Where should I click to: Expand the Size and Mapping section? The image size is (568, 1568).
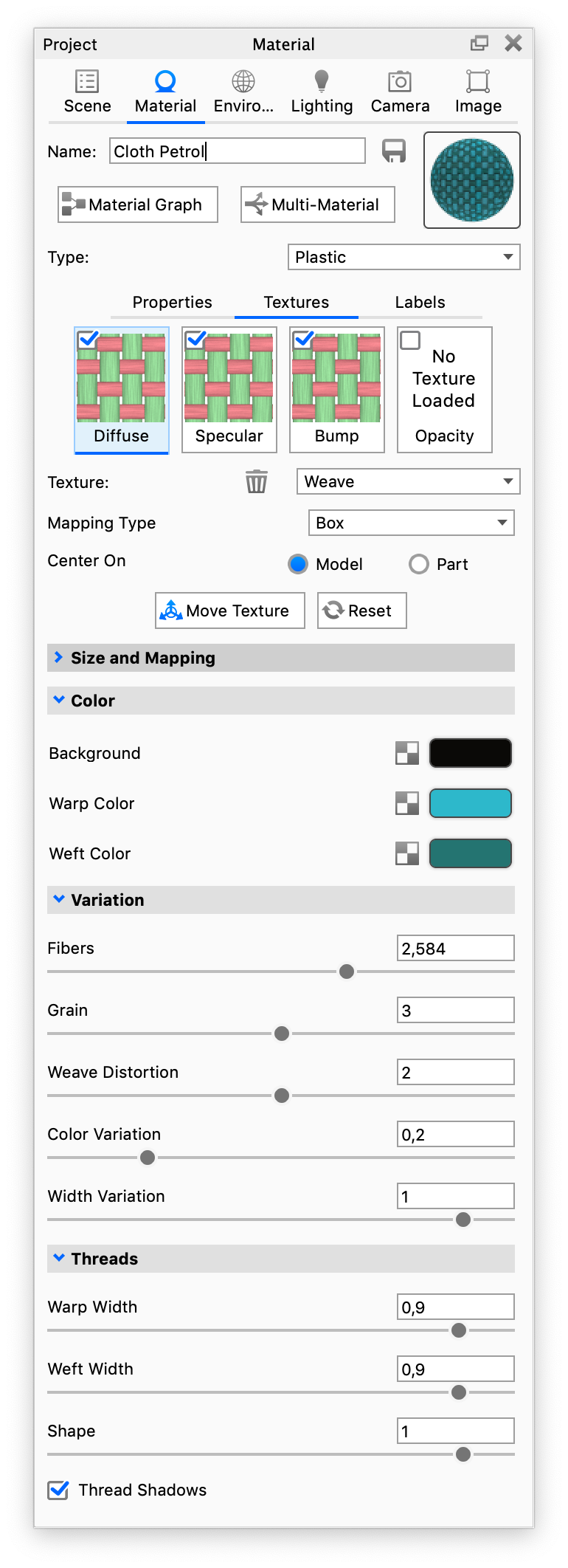(59, 657)
